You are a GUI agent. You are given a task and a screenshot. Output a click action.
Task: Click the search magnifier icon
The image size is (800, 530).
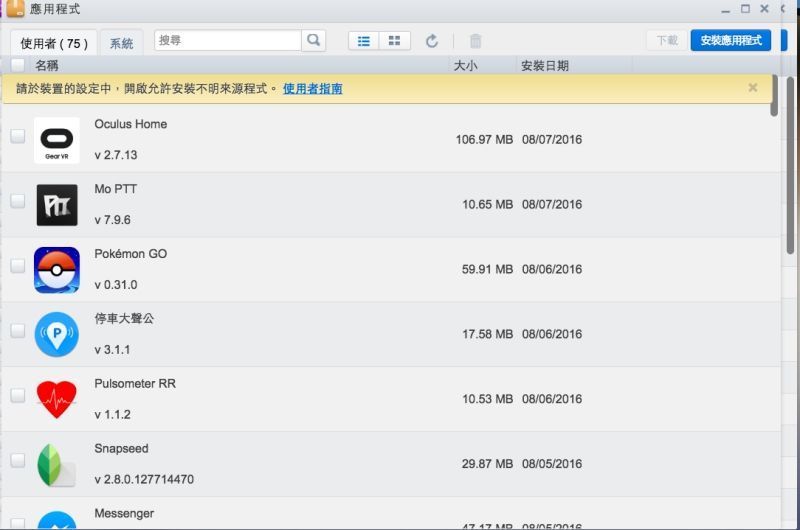pyautogui.click(x=314, y=41)
